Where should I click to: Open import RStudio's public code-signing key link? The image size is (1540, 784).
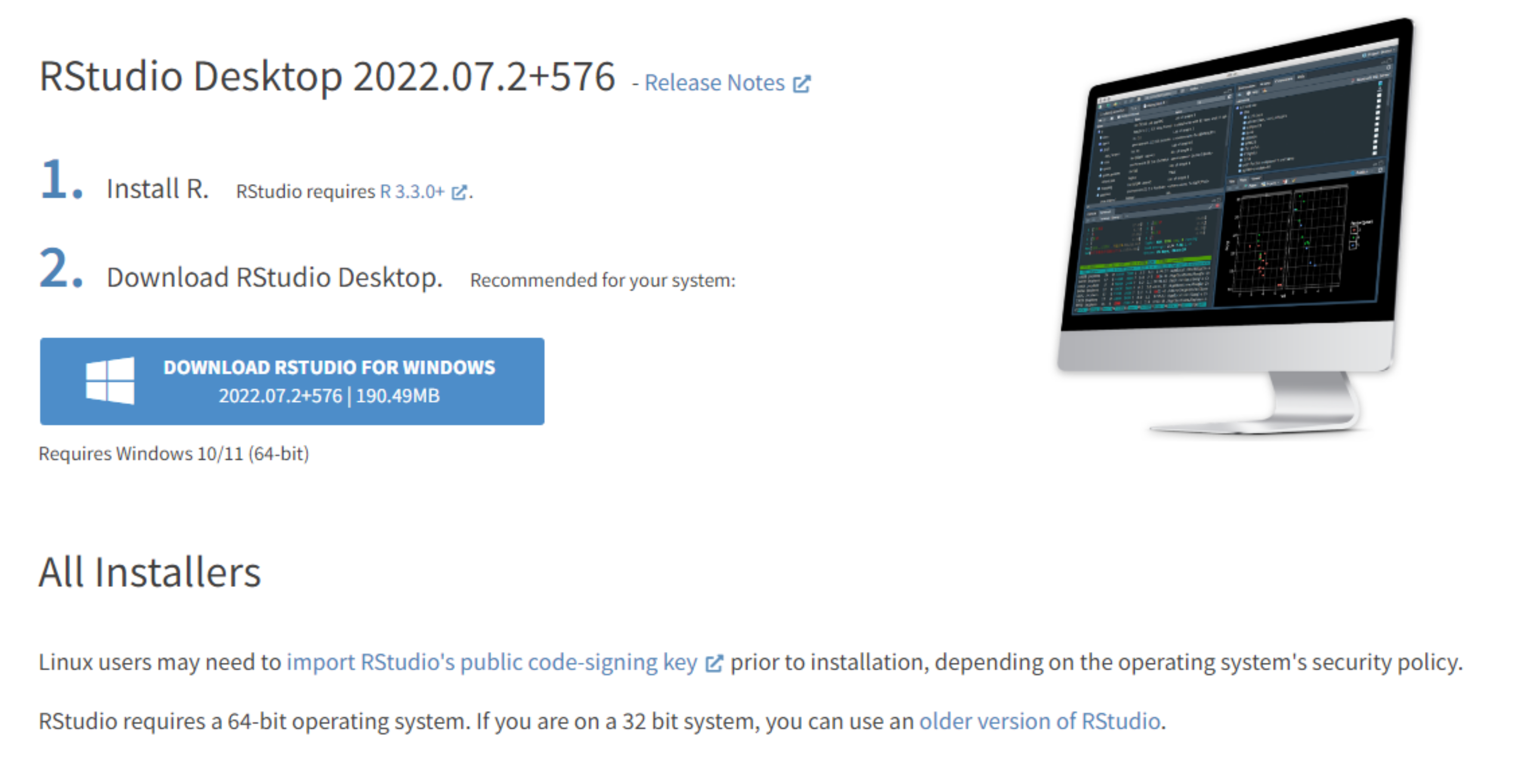(x=492, y=662)
